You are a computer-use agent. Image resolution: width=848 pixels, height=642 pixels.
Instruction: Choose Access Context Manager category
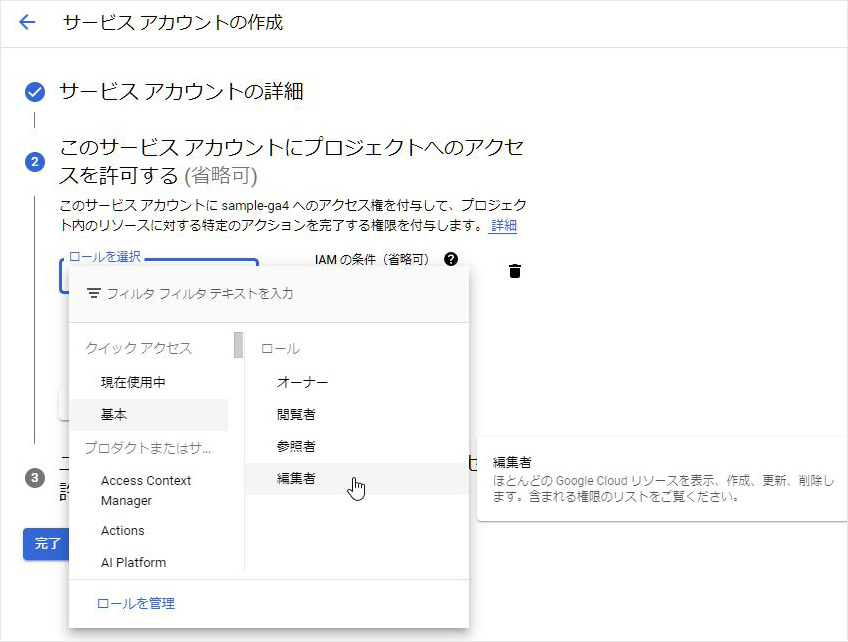click(x=146, y=490)
